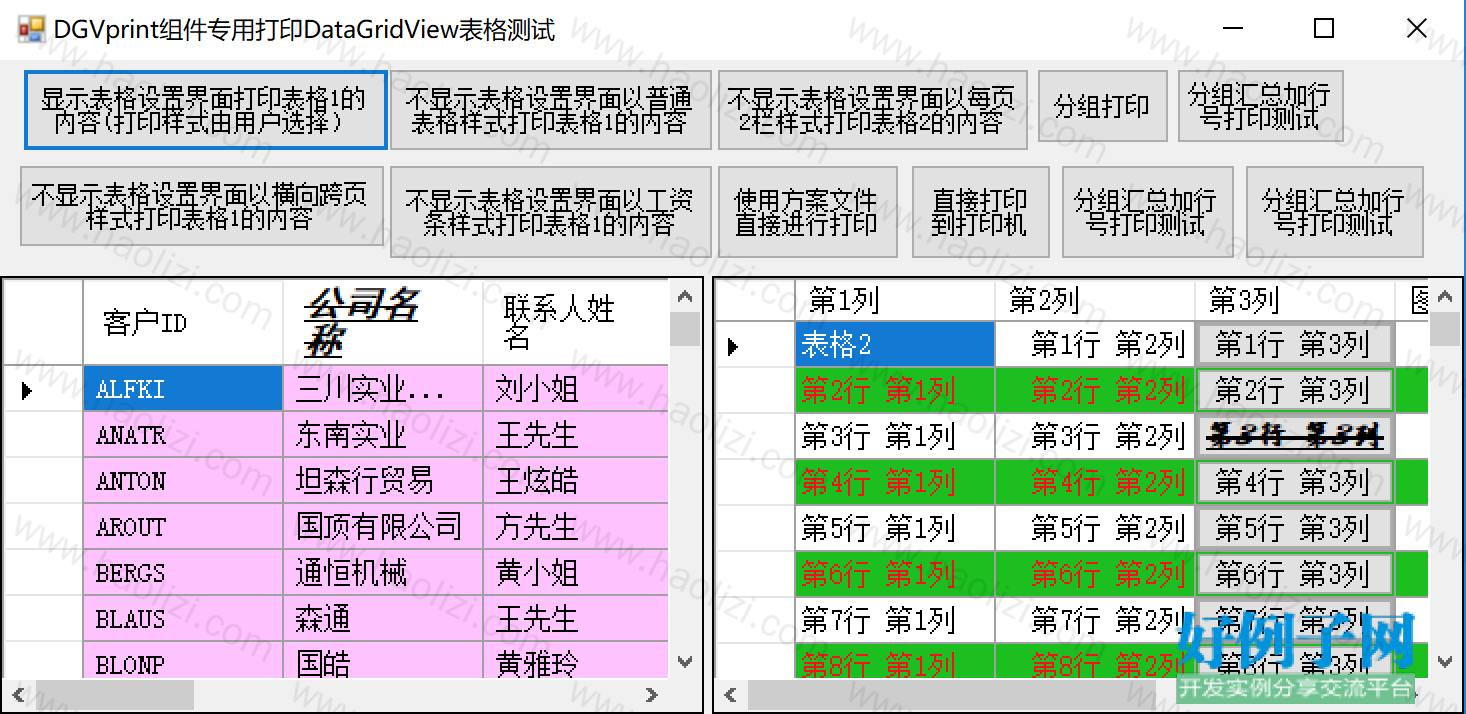
Task: Select the 通恒机械 cell
Action: [383, 572]
